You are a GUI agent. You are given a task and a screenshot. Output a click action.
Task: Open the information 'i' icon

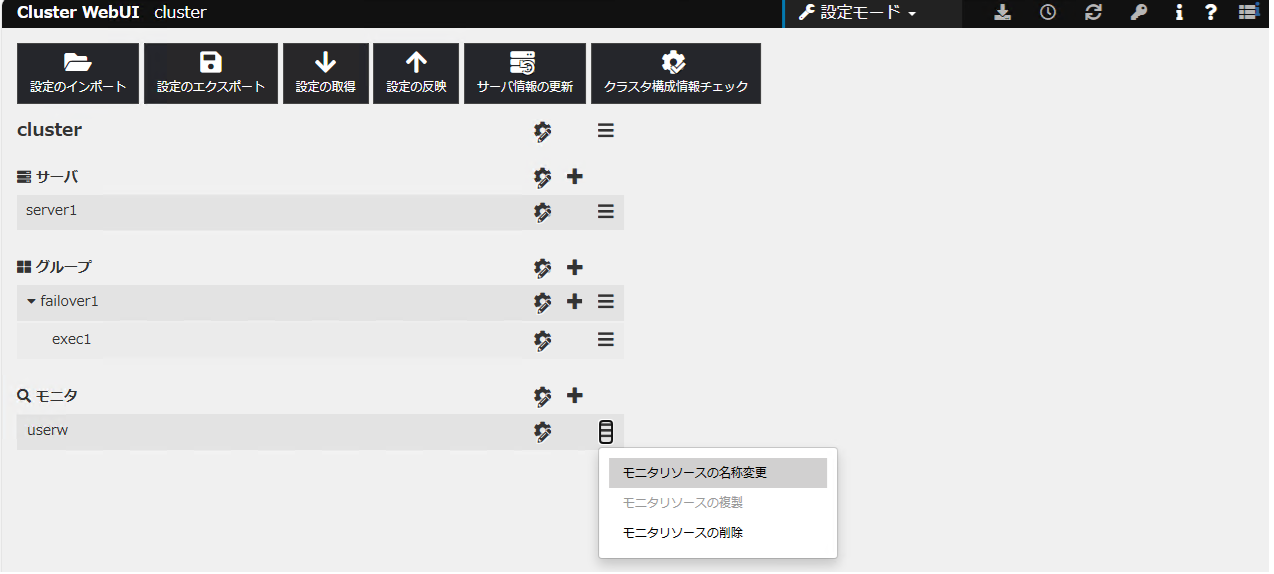click(x=1179, y=13)
